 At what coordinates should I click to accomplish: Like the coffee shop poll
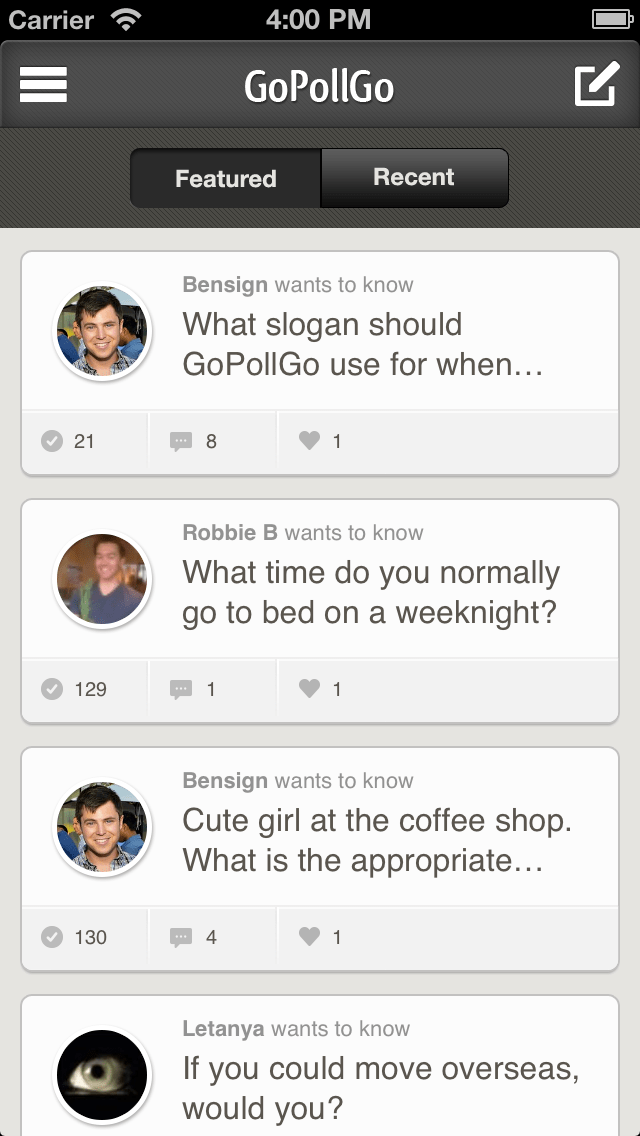coord(310,937)
